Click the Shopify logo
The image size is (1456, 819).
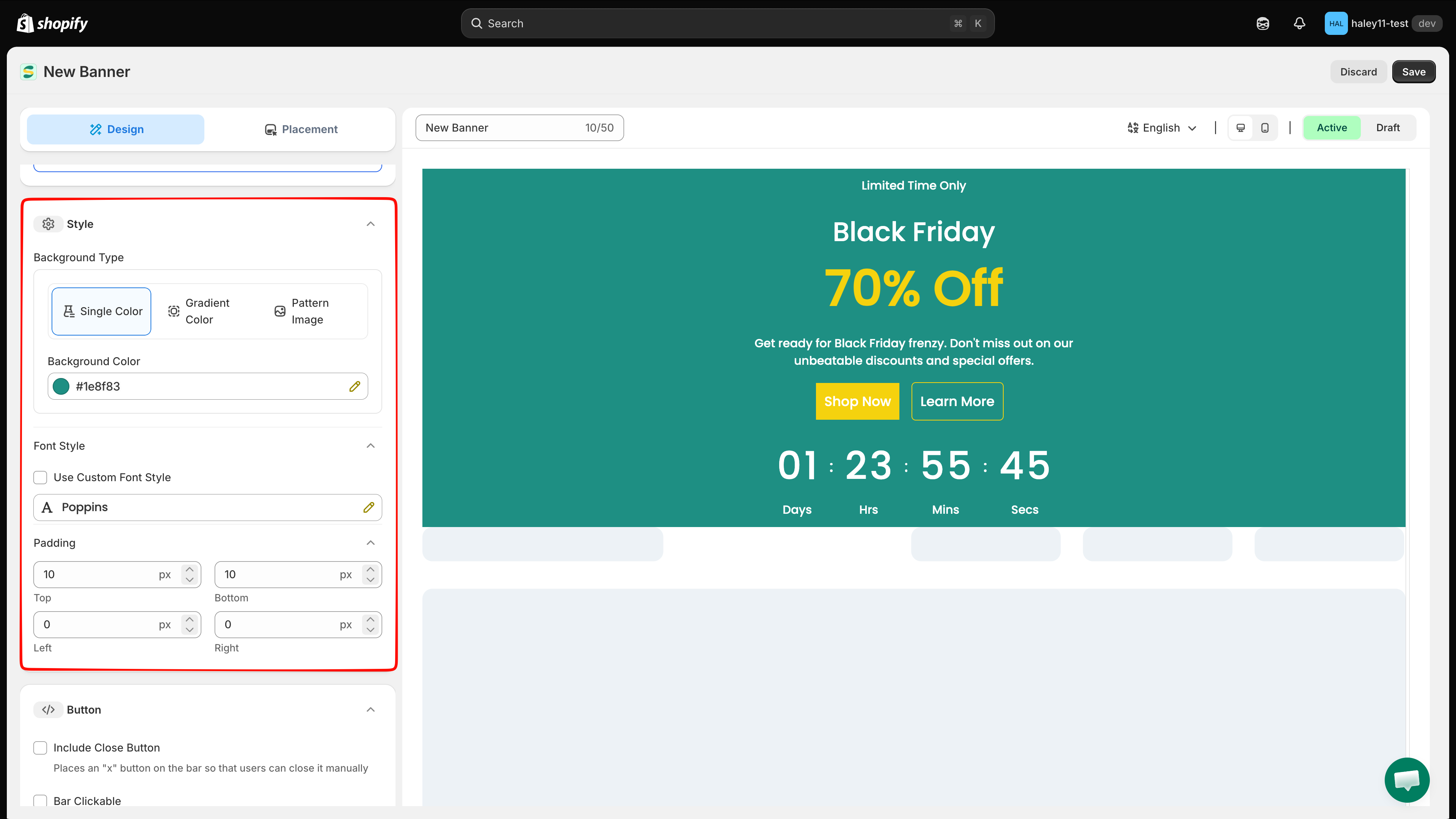point(52,23)
